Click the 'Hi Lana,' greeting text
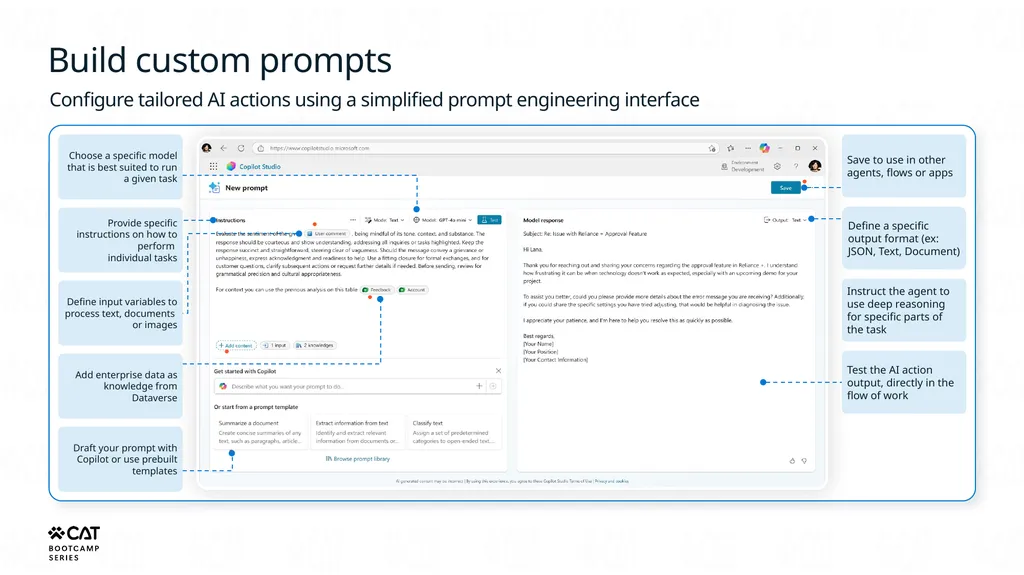Image resolution: width=1024 pixels, height=575 pixels. coord(533,249)
